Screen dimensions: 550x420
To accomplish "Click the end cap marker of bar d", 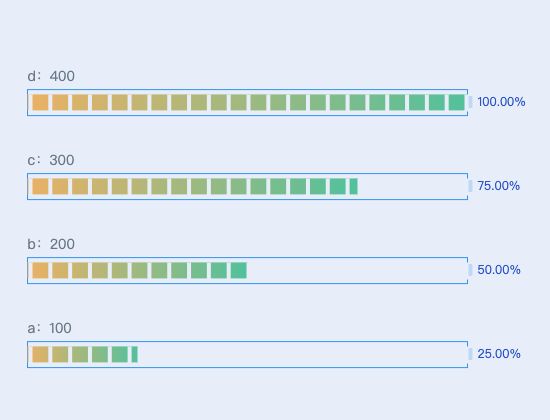I will click(470, 102).
